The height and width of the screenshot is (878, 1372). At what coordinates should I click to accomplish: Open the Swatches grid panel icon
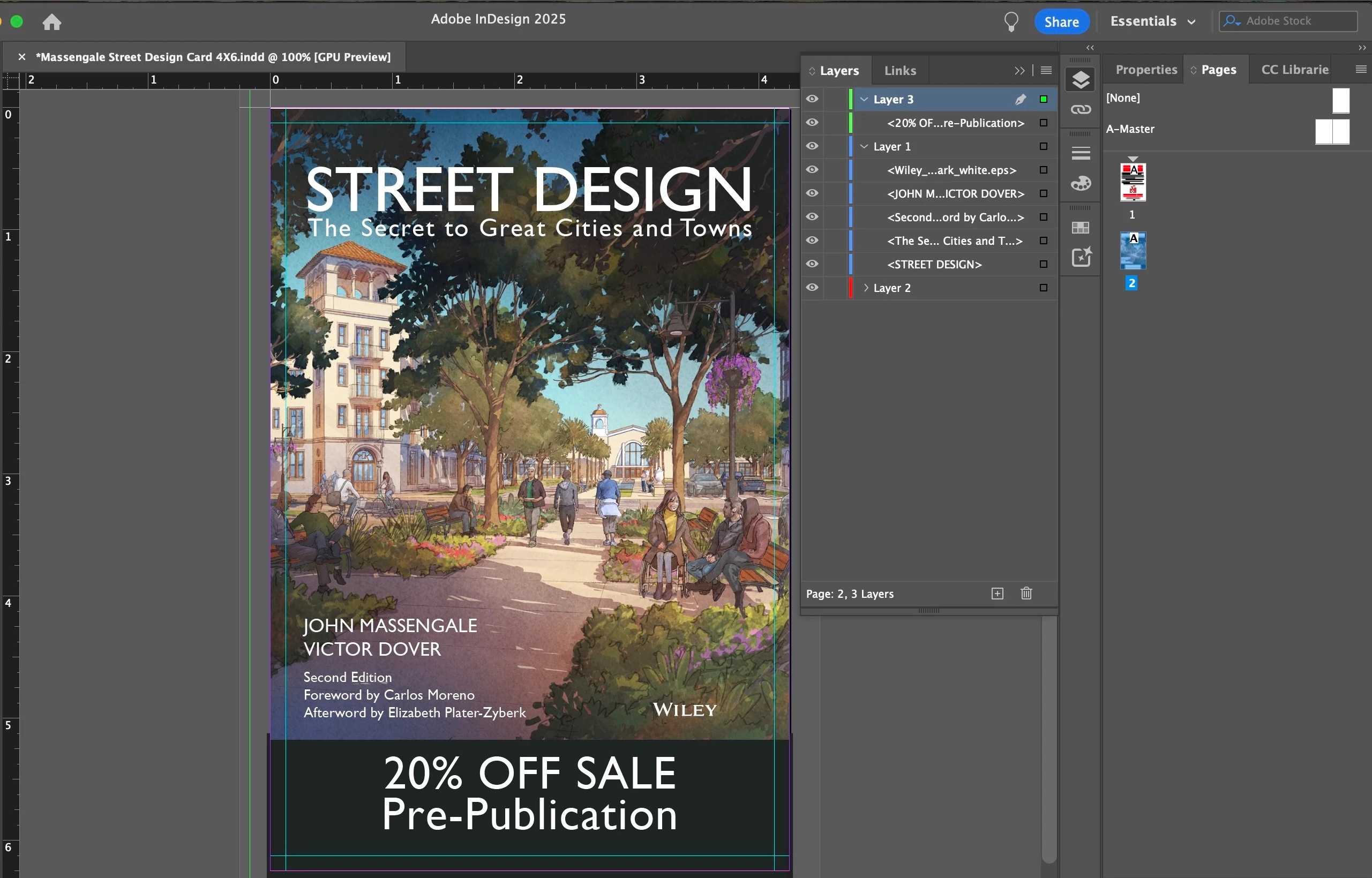pyautogui.click(x=1081, y=228)
